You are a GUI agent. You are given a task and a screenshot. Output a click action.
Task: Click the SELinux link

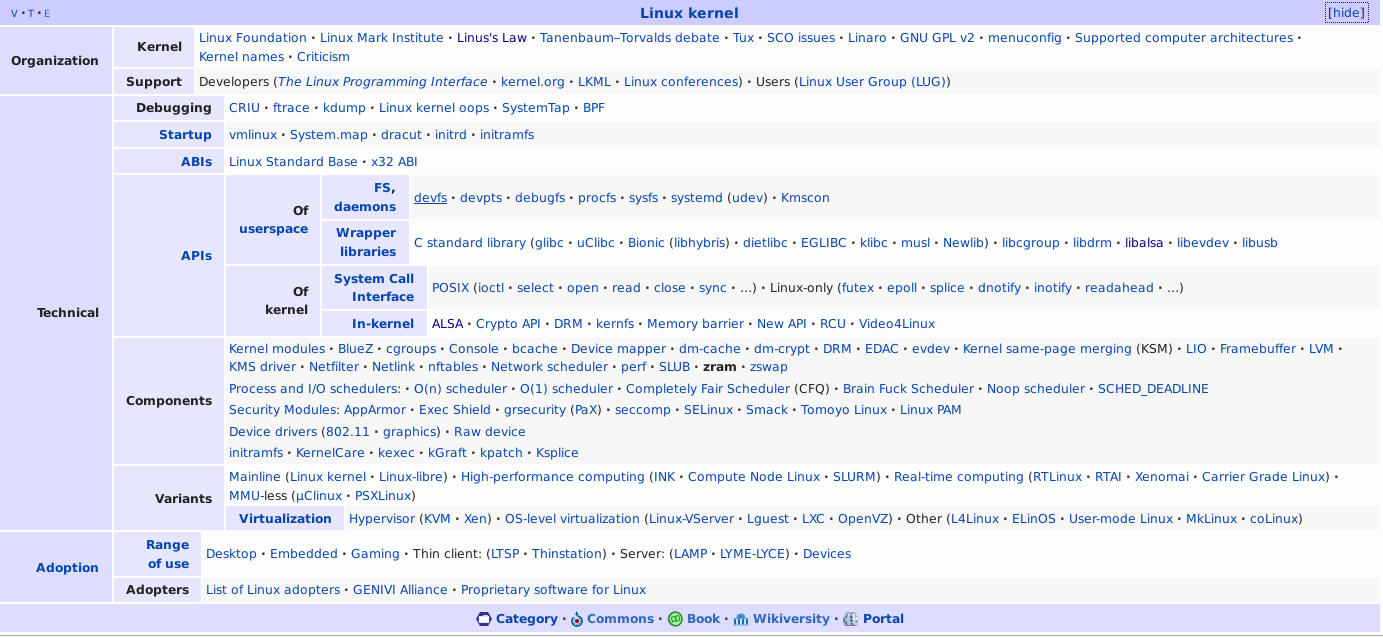point(708,410)
